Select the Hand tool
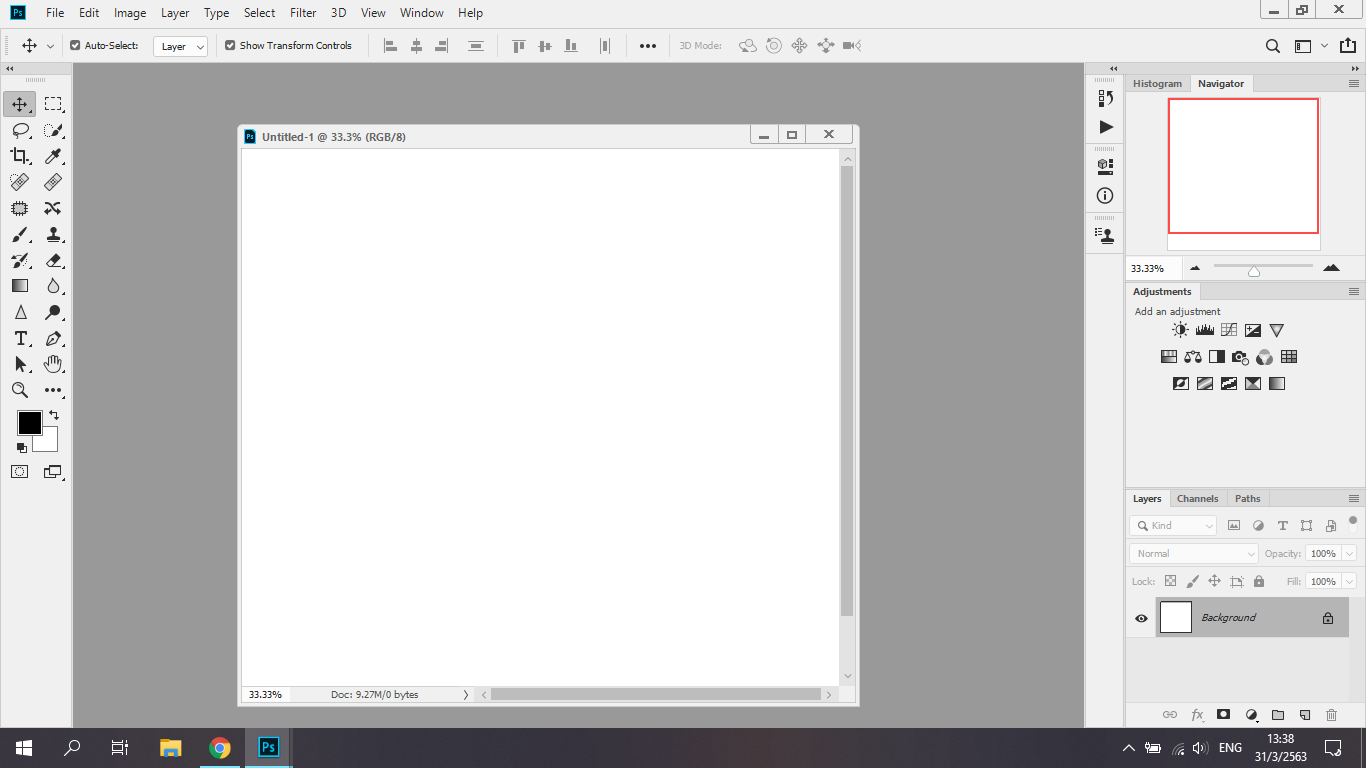Screen dimensions: 1366x768 click(53, 364)
